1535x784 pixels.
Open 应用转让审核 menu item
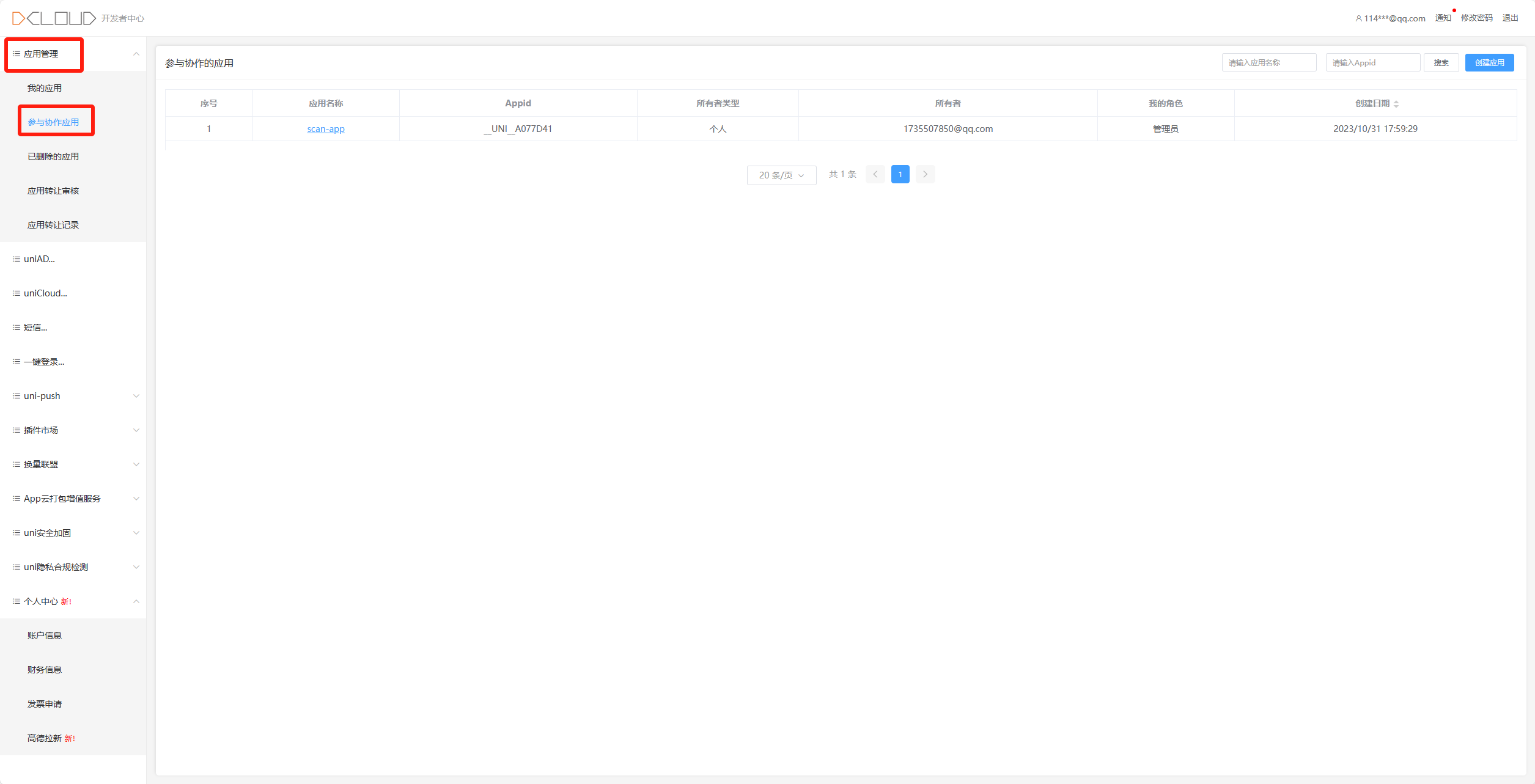pos(53,191)
